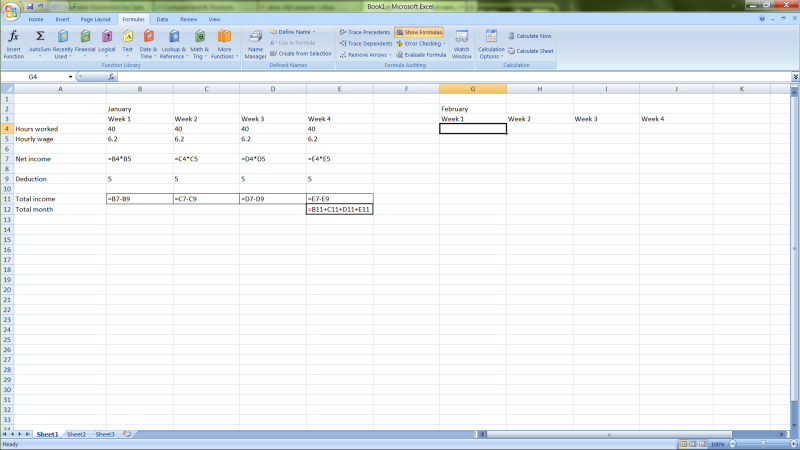Viewport: 800px width, 450px height.
Task: Click the formula bar fx icon
Action: point(111,77)
